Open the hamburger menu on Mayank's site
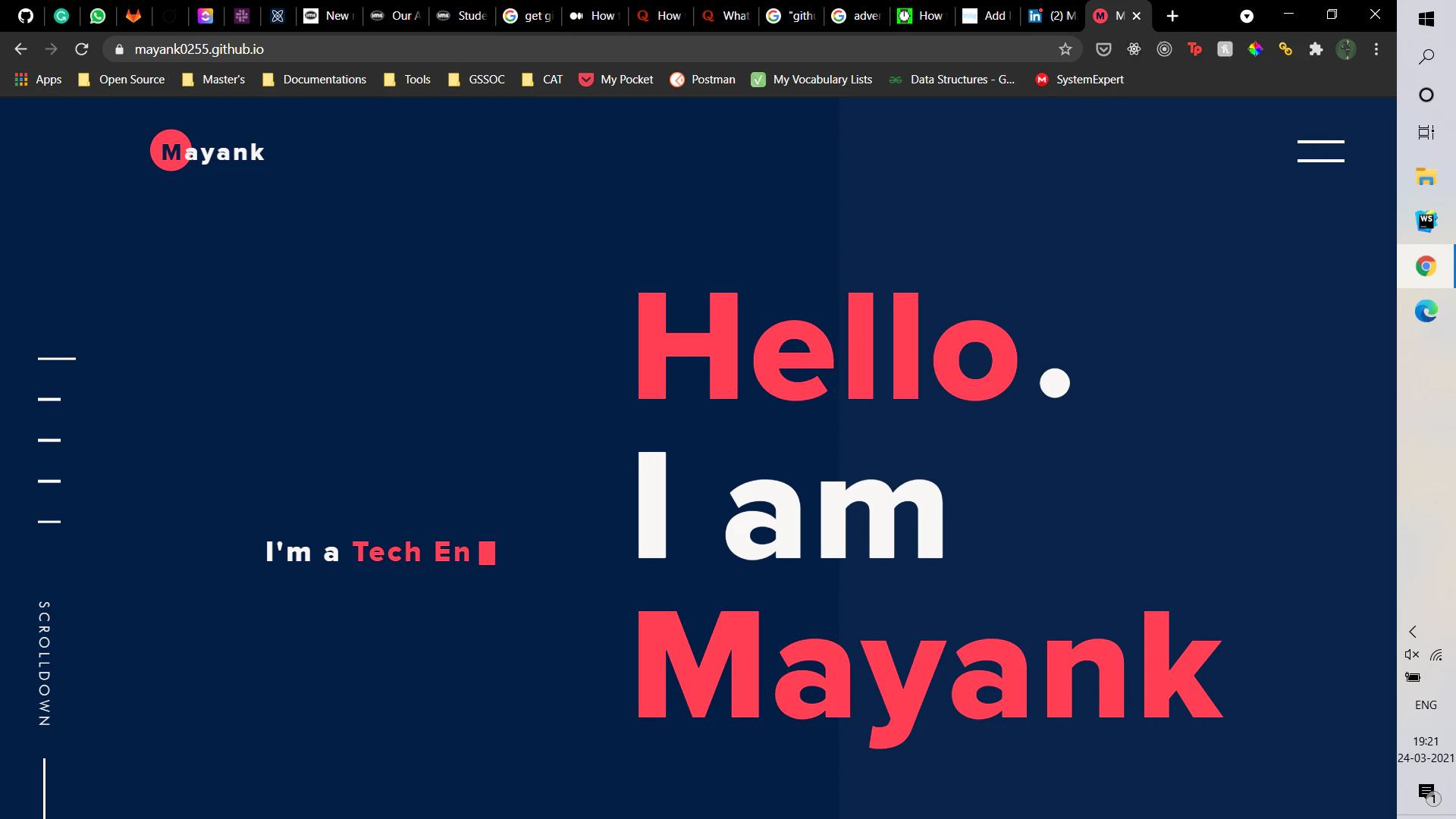Image resolution: width=1456 pixels, height=819 pixels. (1320, 151)
